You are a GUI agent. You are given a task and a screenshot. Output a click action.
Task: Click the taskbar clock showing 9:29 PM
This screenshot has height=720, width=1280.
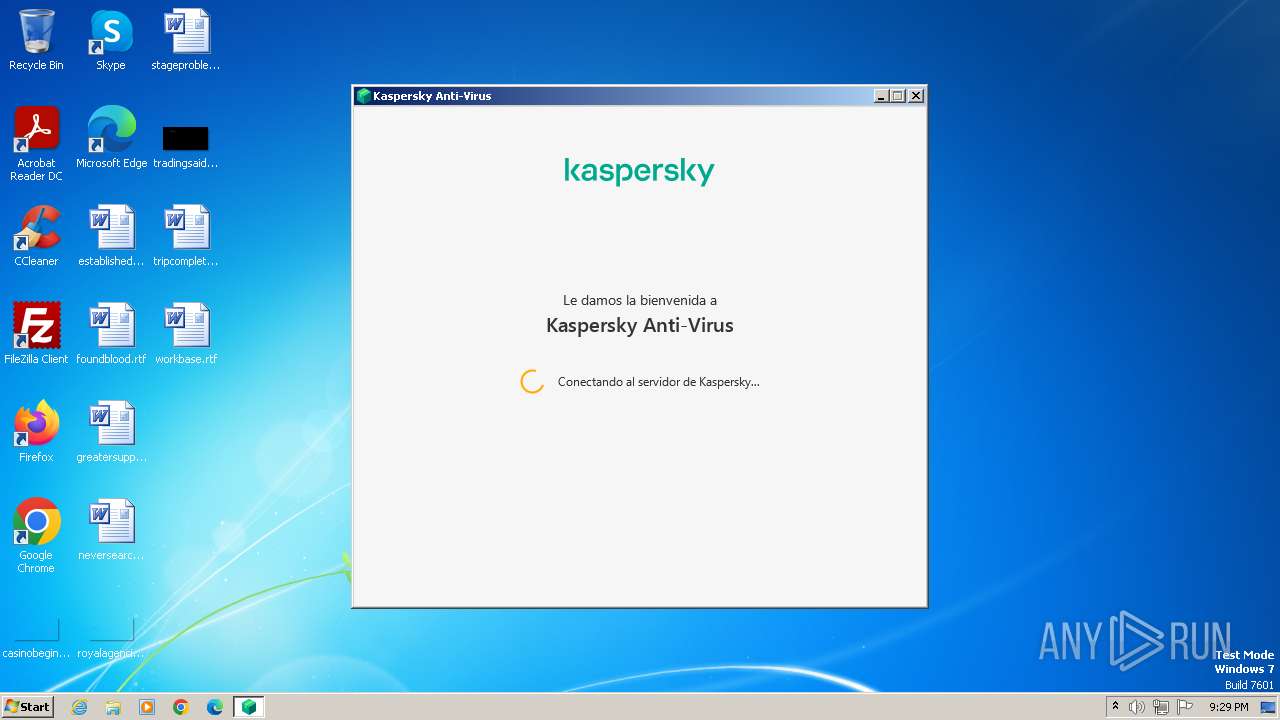click(1228, 707)
